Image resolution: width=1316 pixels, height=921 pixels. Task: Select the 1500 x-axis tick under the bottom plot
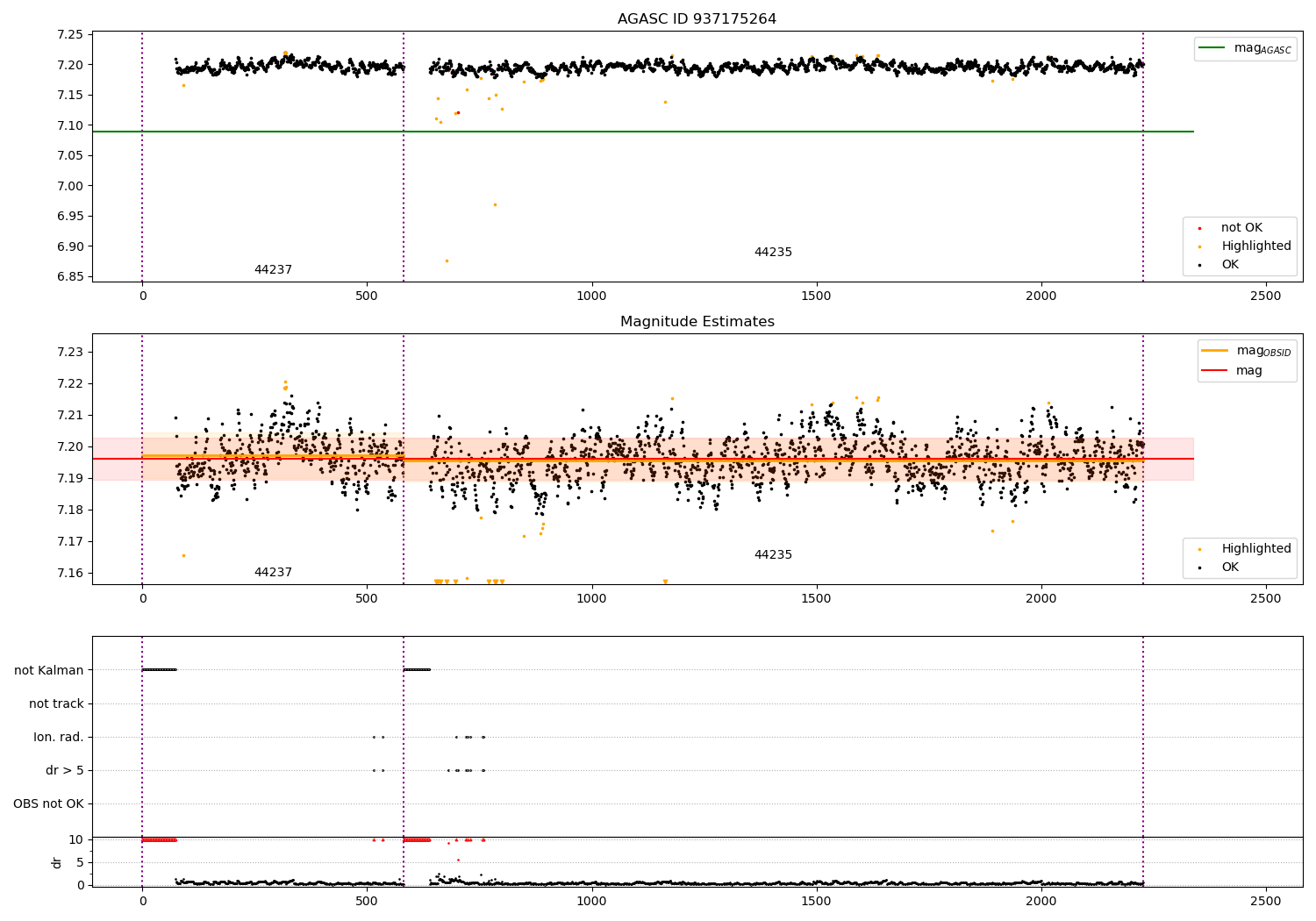coord(817,902)
